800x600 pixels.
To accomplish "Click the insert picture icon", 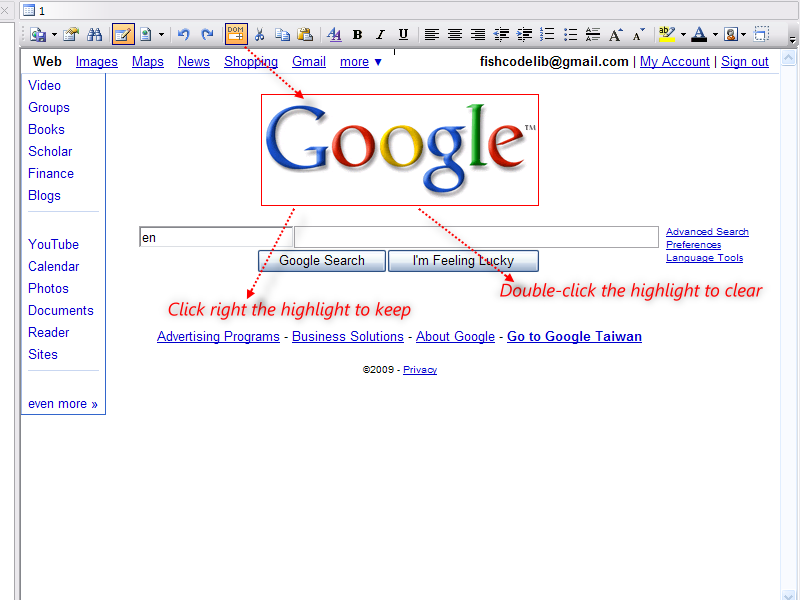I will click(731, 35).
